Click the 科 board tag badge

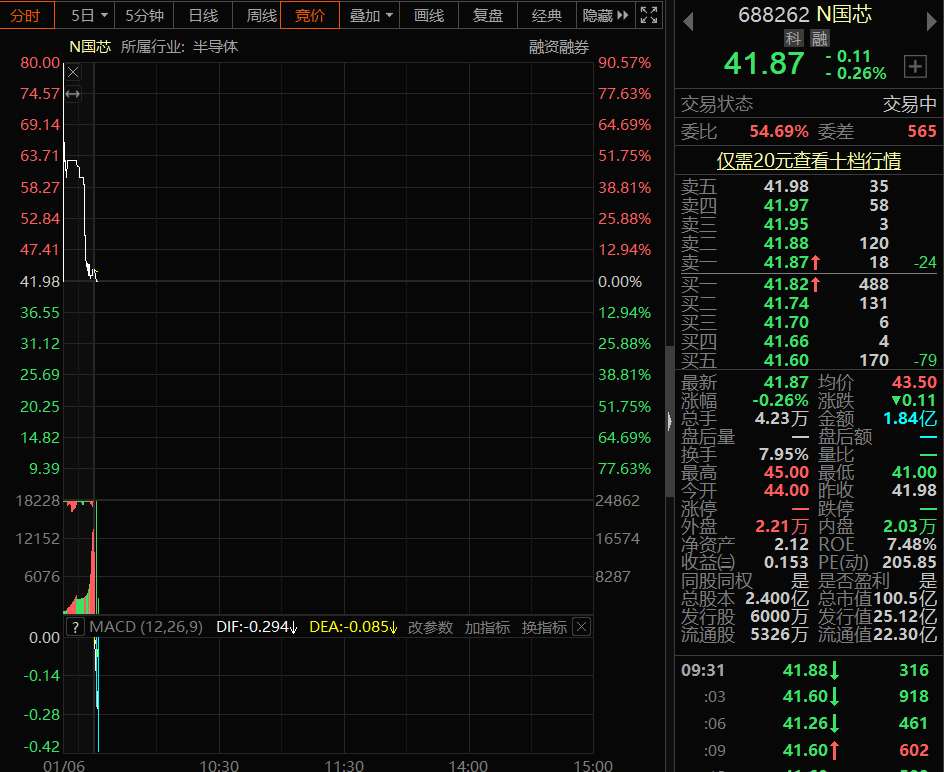coord(793,39)
